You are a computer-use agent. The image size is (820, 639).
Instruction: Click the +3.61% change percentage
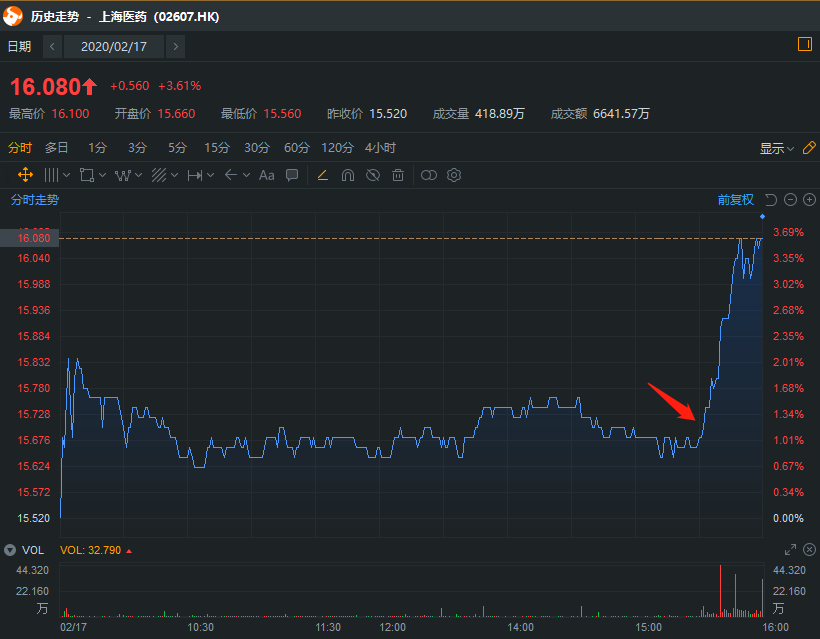[180, 86]
